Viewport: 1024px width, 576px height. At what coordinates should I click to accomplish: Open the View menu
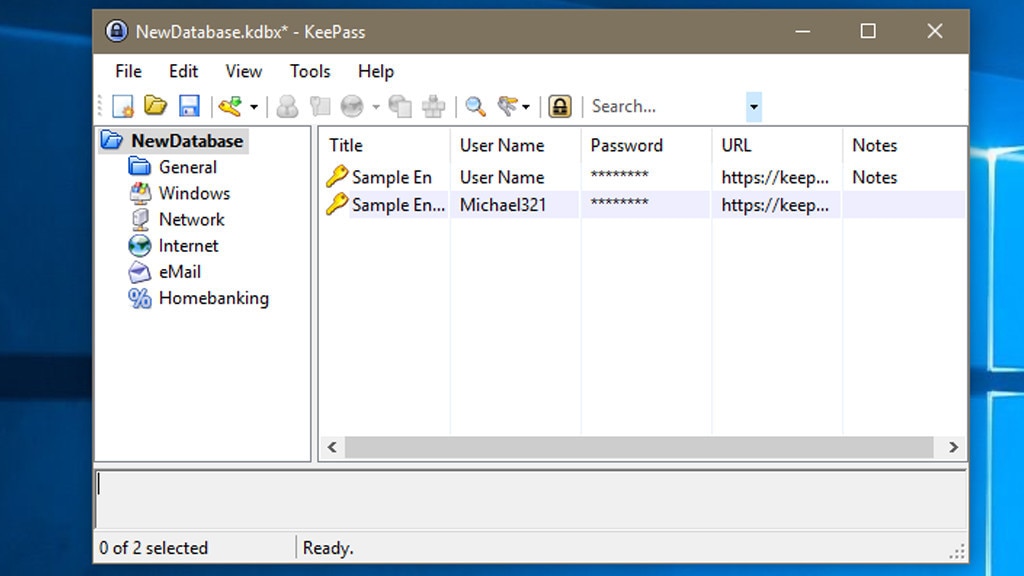243,71
